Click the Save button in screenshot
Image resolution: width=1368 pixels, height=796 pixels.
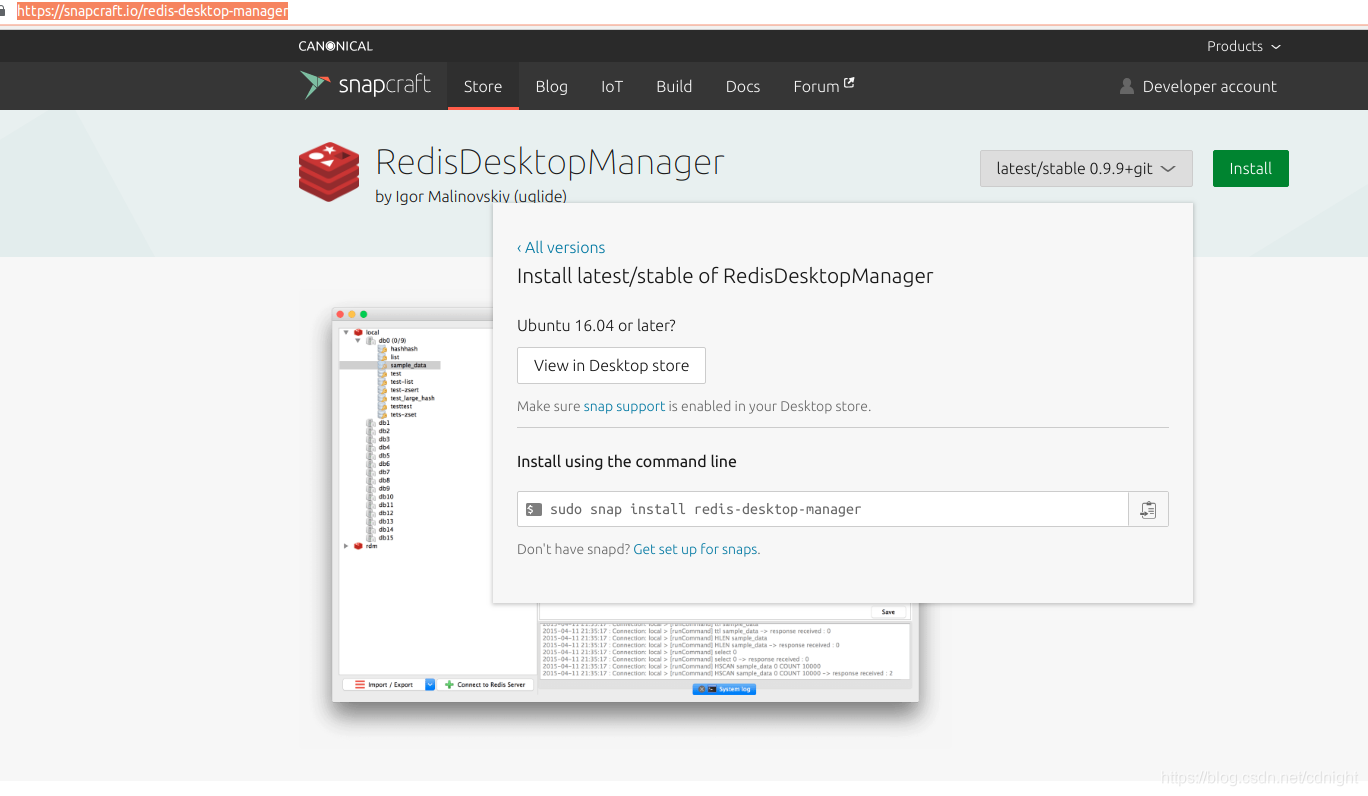[x=888, y=612]
